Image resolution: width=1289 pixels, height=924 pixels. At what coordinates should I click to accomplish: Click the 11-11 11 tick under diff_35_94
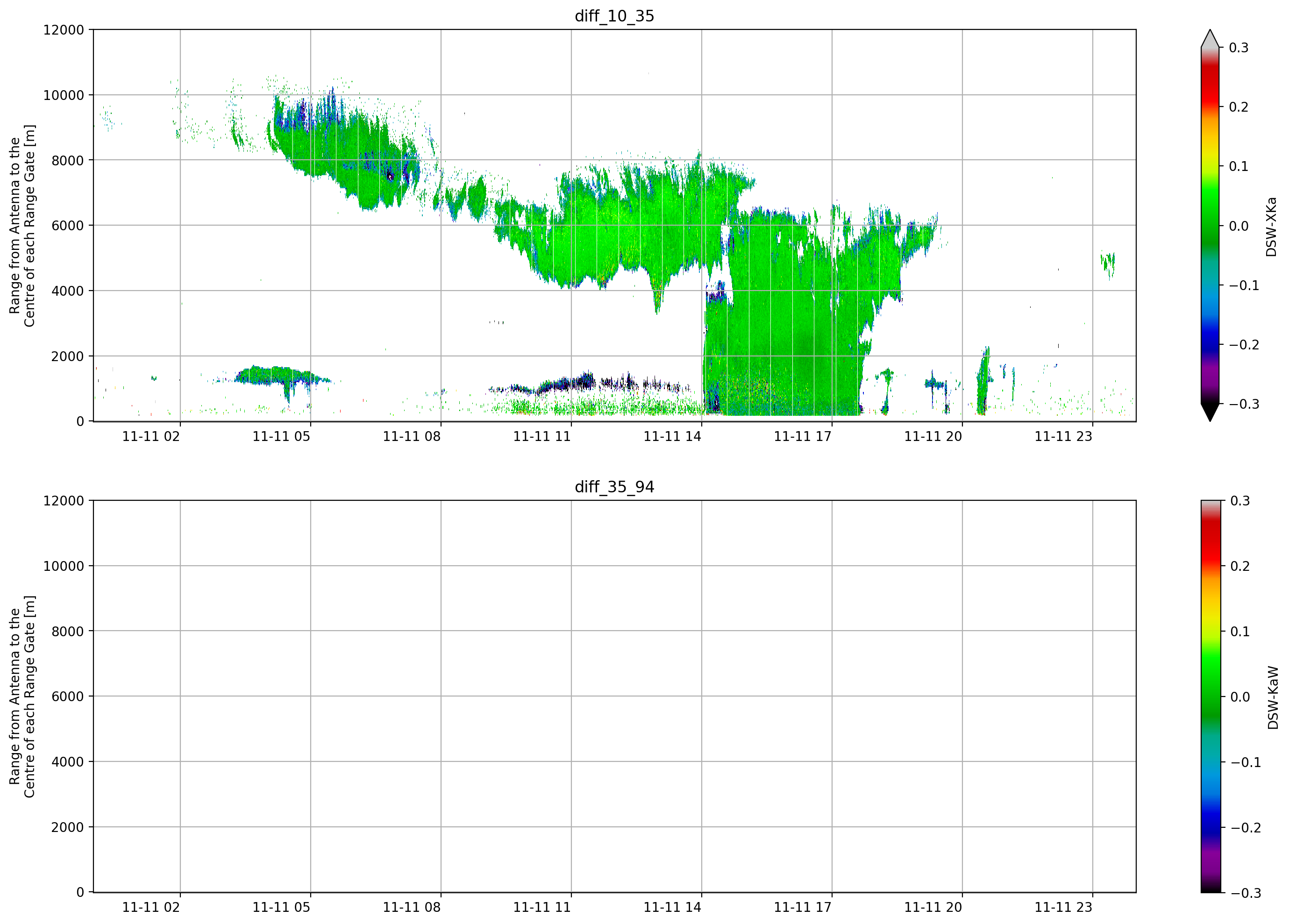click(x=542, y=908)
